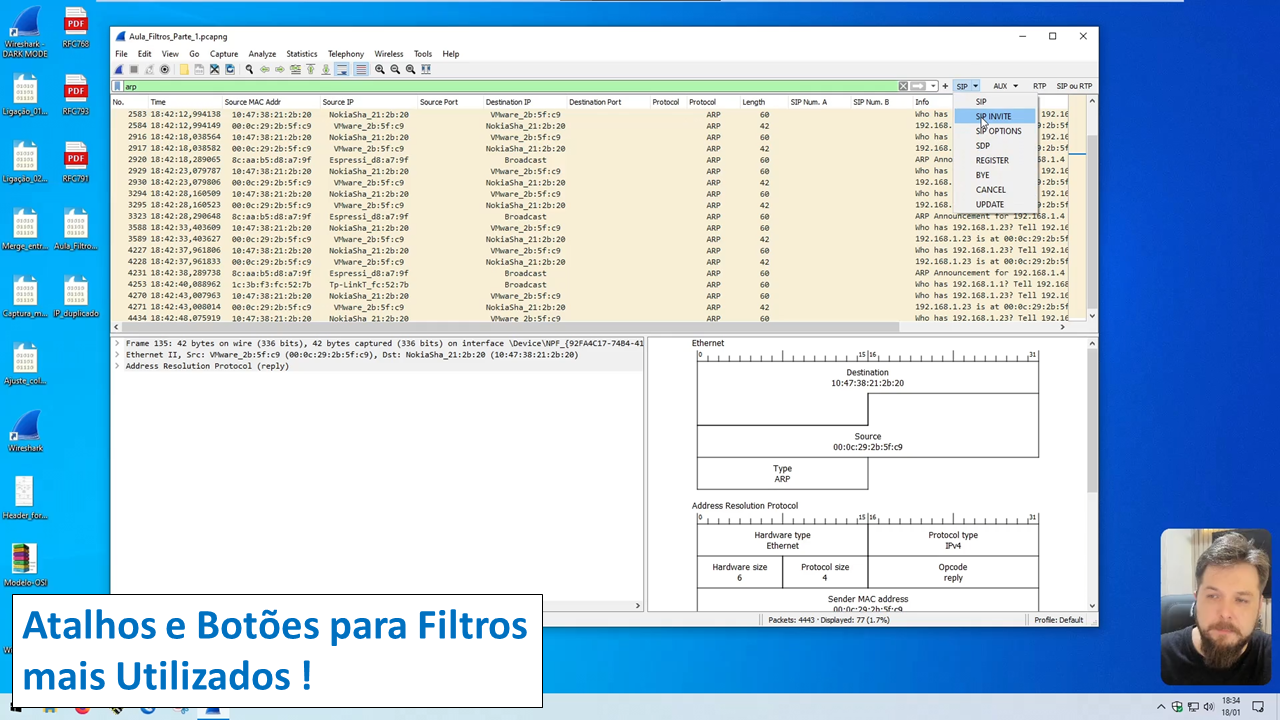The image size is (1280, 720).
Task: Sort by Destination IP column header
Action: coord(525,102)
